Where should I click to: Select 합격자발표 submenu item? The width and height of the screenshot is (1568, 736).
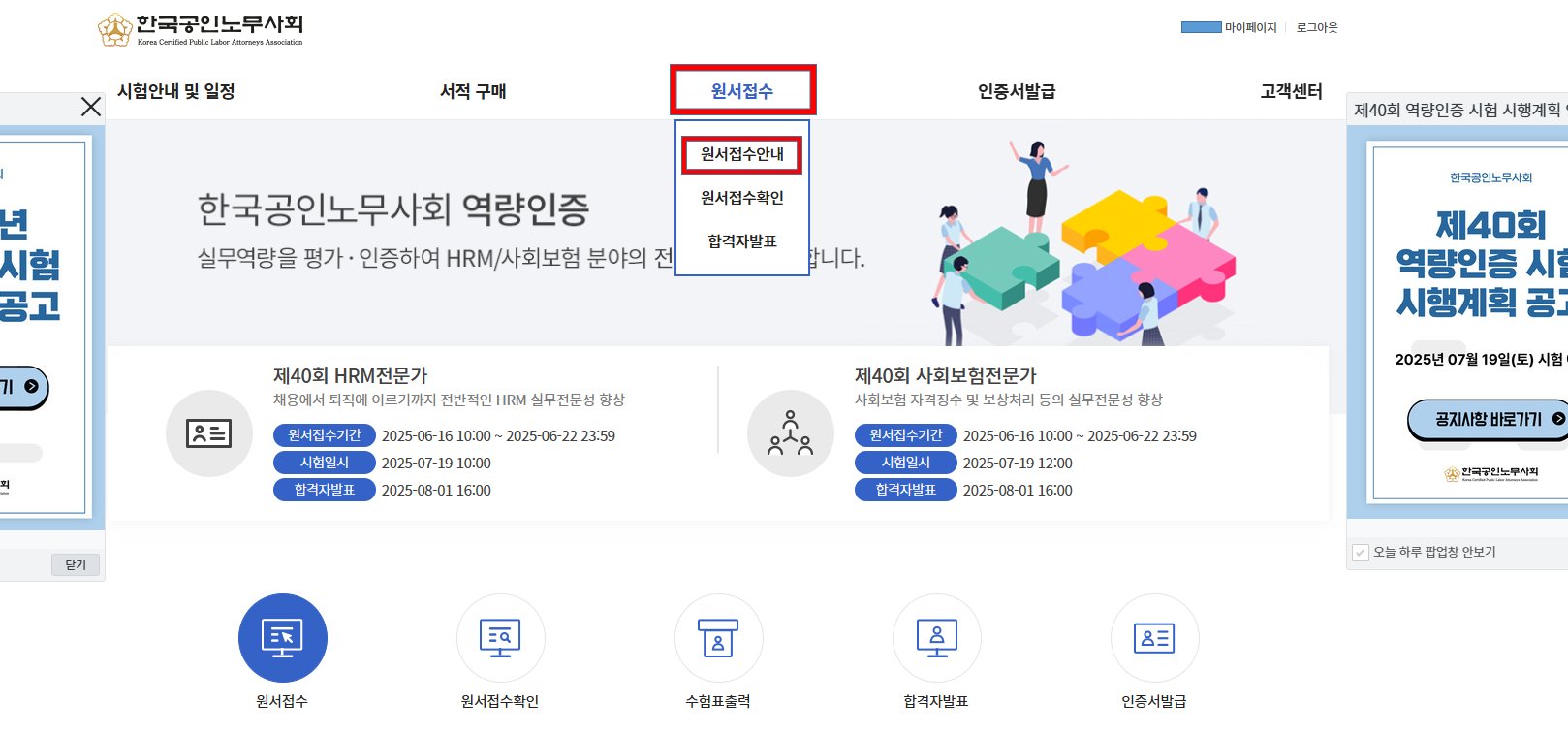[x=742, y=241]
